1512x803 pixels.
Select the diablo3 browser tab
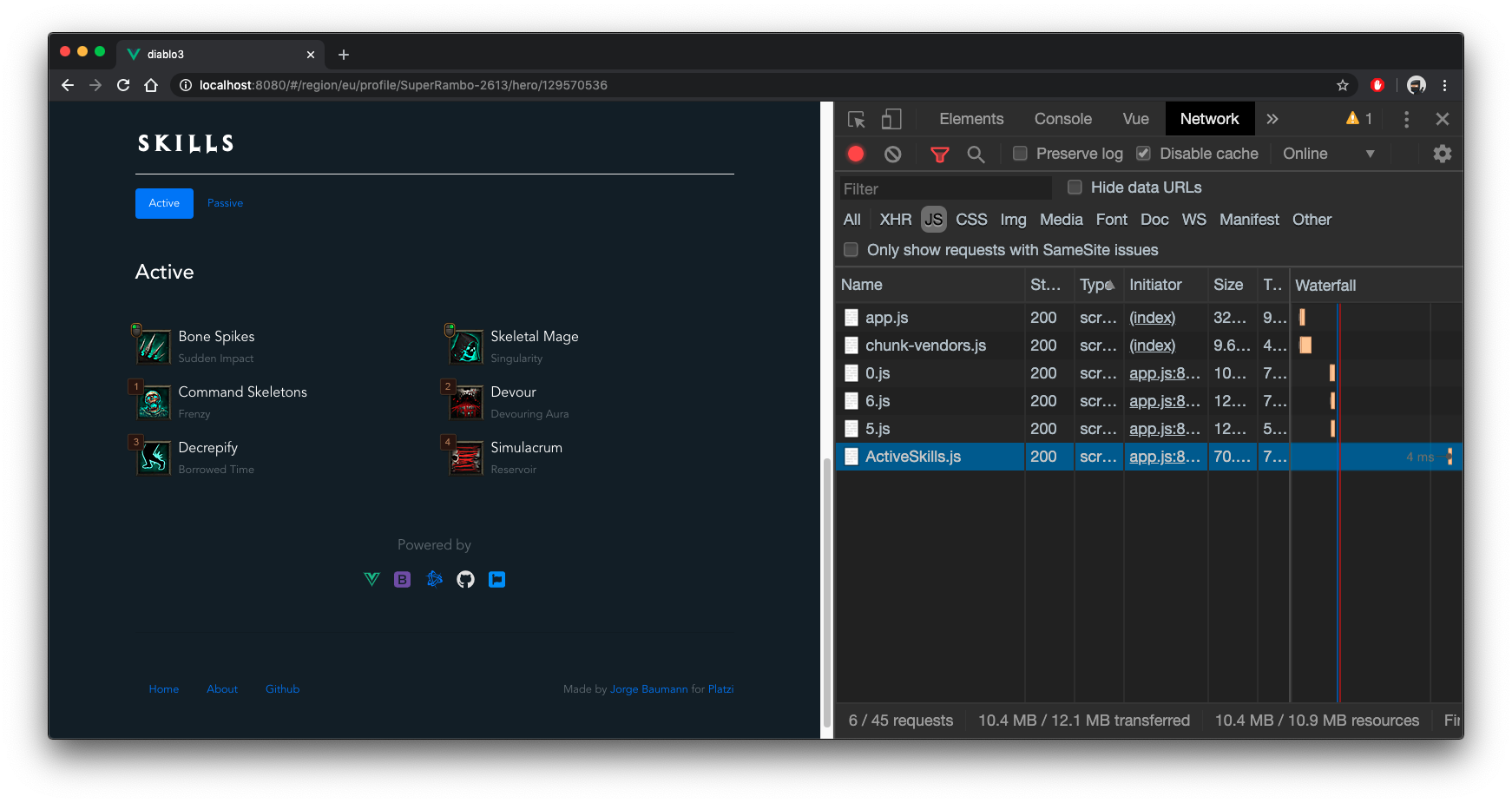pos(221,54)
